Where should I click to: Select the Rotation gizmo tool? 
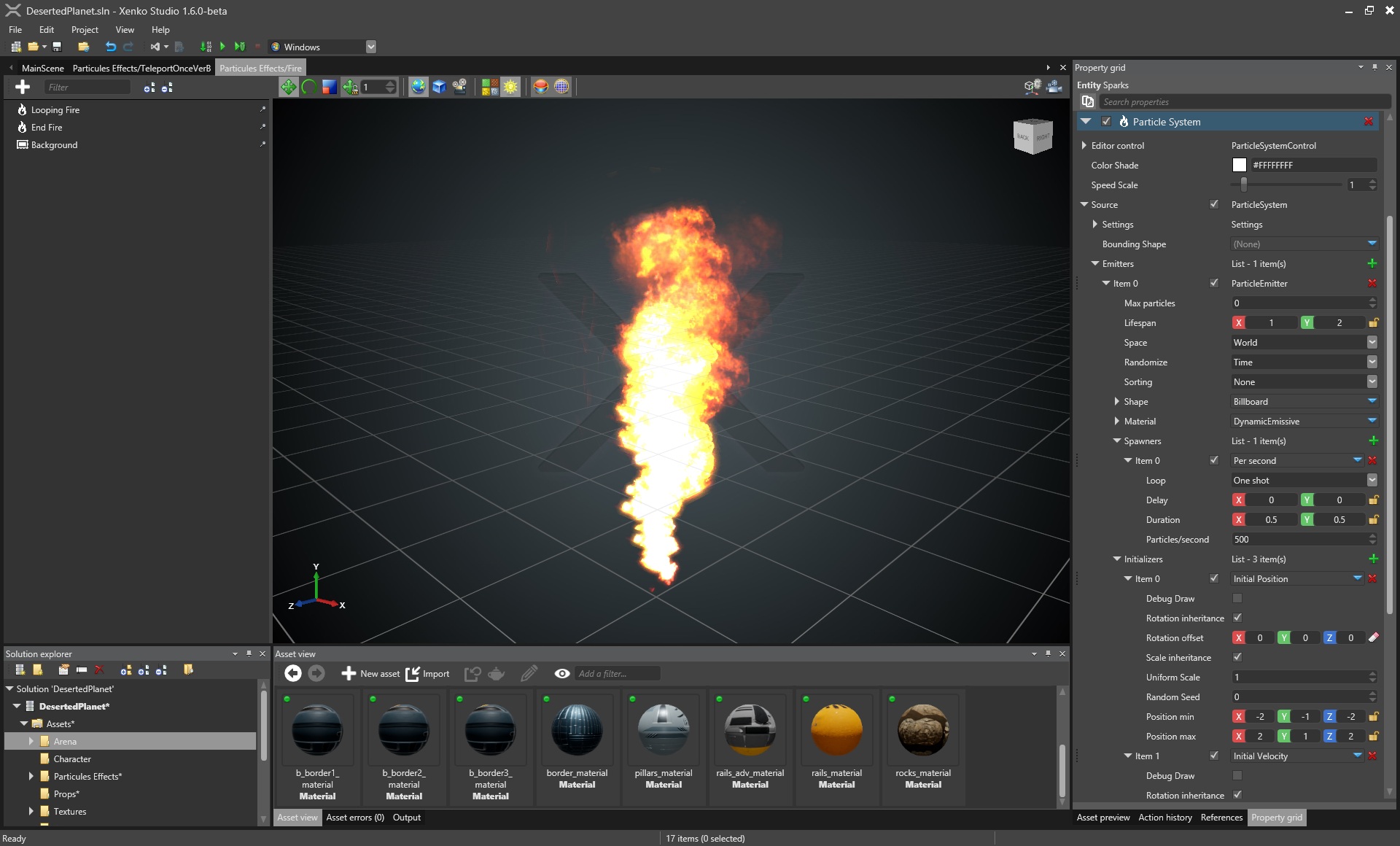[309, 87]
